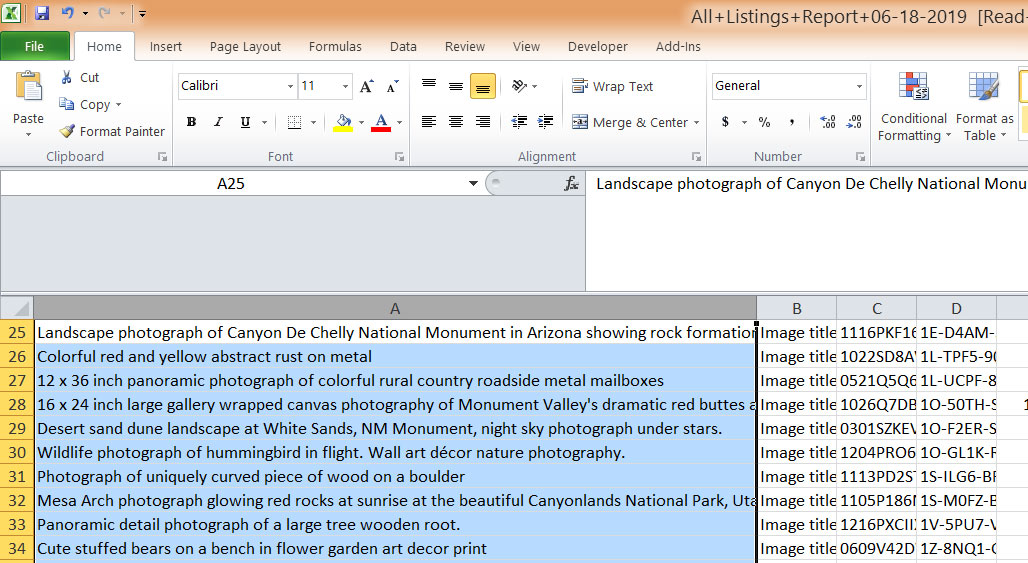Switch to the Page Layout tab

(x=245, y=47)
